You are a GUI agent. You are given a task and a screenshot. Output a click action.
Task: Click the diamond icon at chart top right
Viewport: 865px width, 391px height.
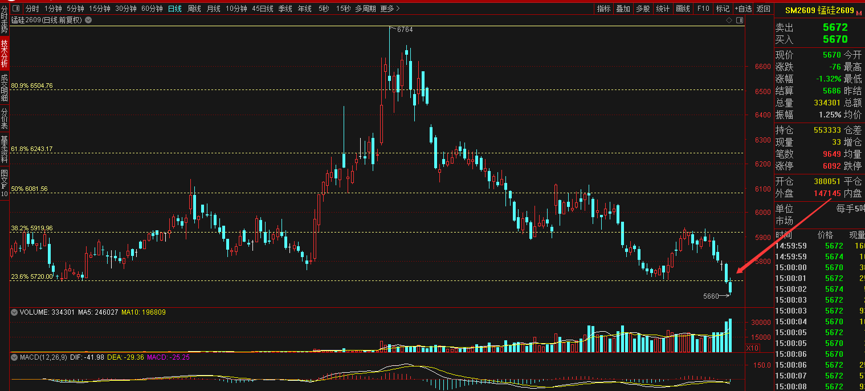730,20
